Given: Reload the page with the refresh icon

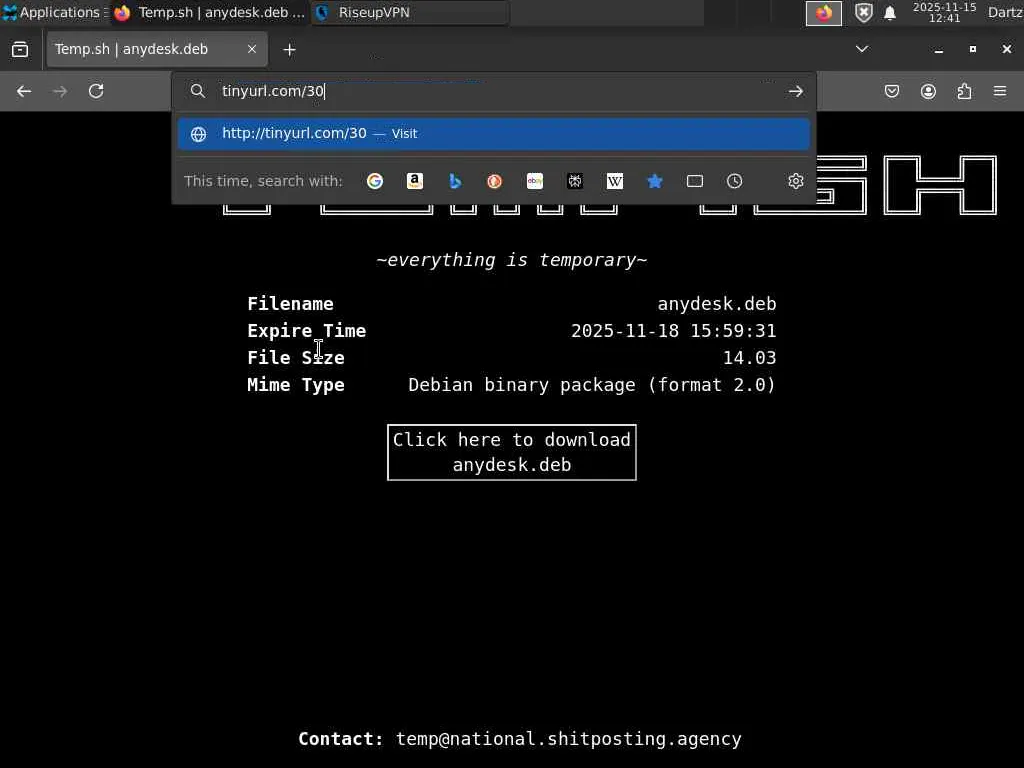Looking at the screenshot, I should click(96, 91).
